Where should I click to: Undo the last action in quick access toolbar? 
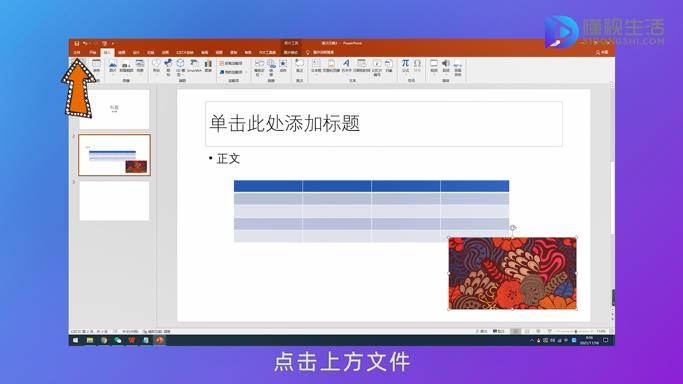(85, 44)
